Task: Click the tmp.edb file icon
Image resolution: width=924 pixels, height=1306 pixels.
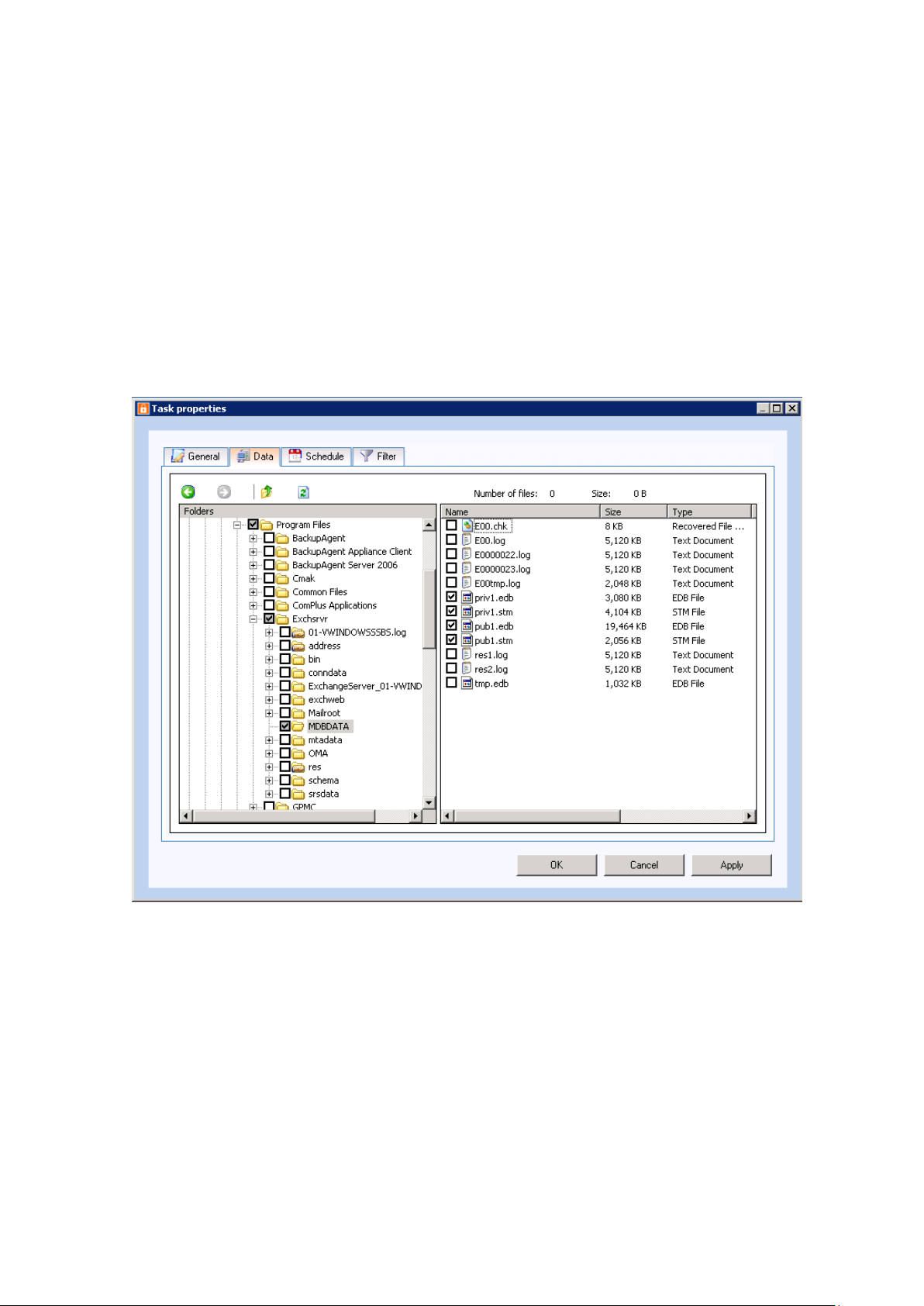Action: [467, 683]
